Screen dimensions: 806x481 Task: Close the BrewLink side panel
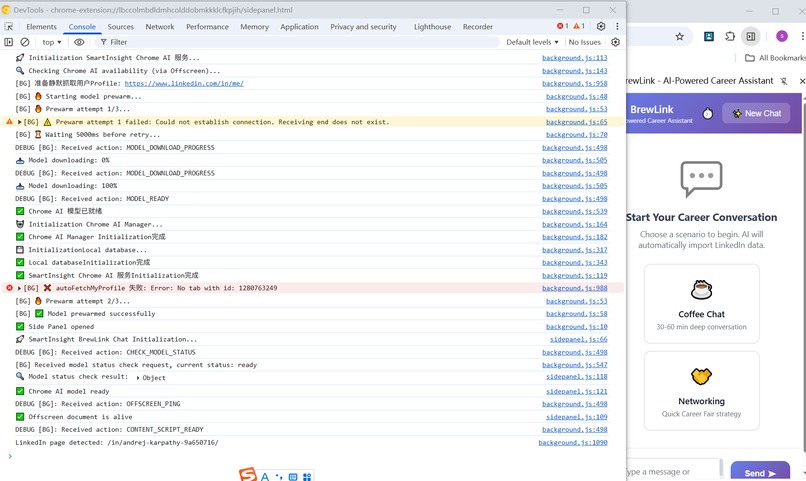pos(801,81)
